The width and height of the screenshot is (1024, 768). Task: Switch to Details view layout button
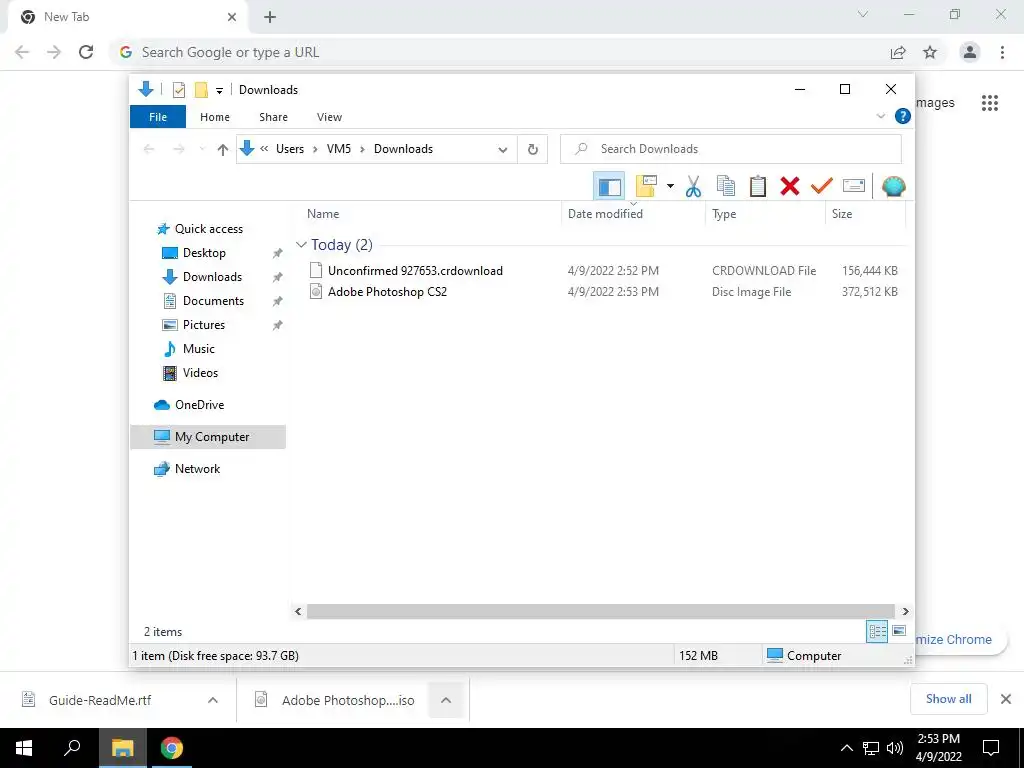click(x=877, y=631)
